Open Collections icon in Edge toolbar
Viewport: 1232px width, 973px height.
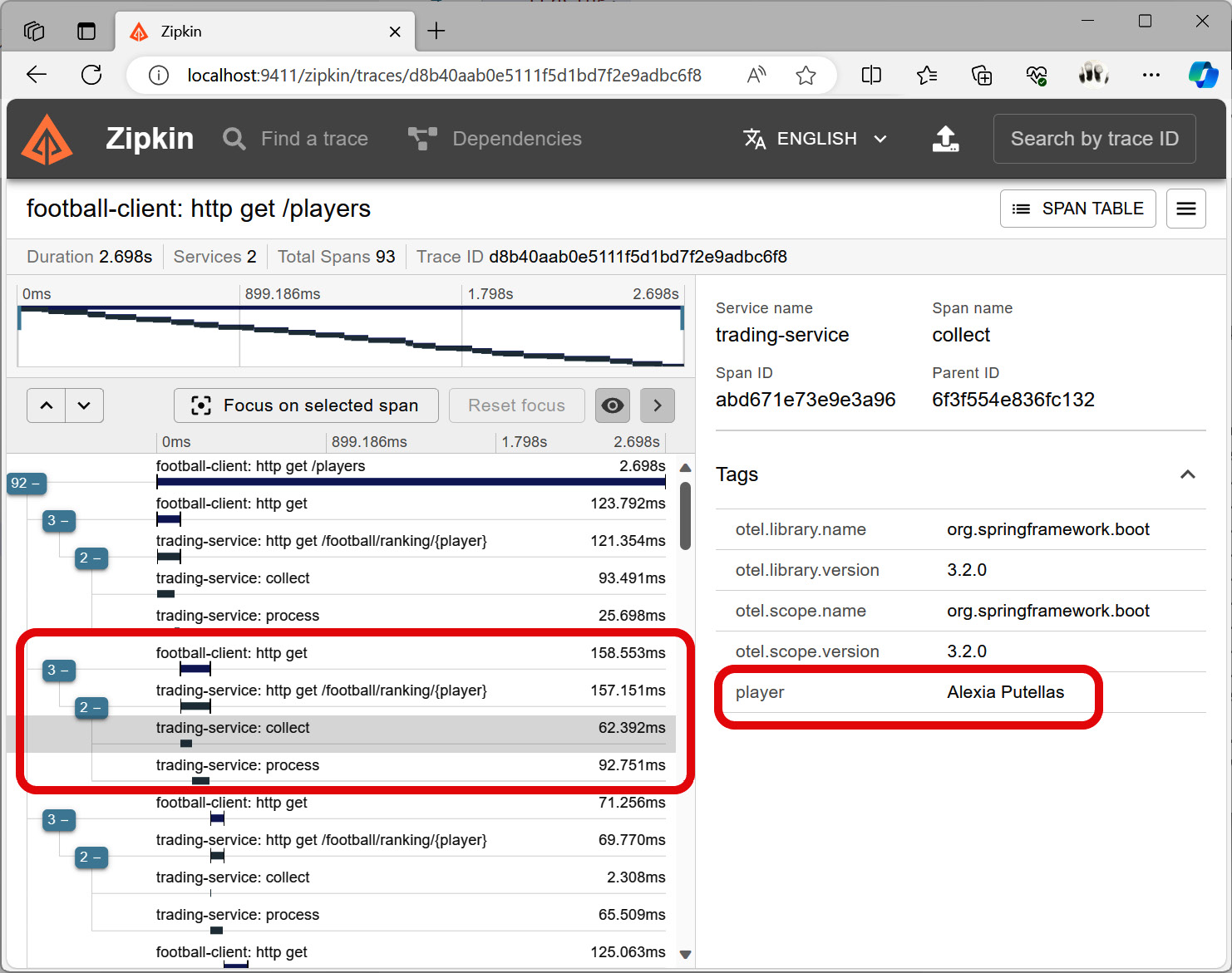pyautogui.click(x=982, y=76)
